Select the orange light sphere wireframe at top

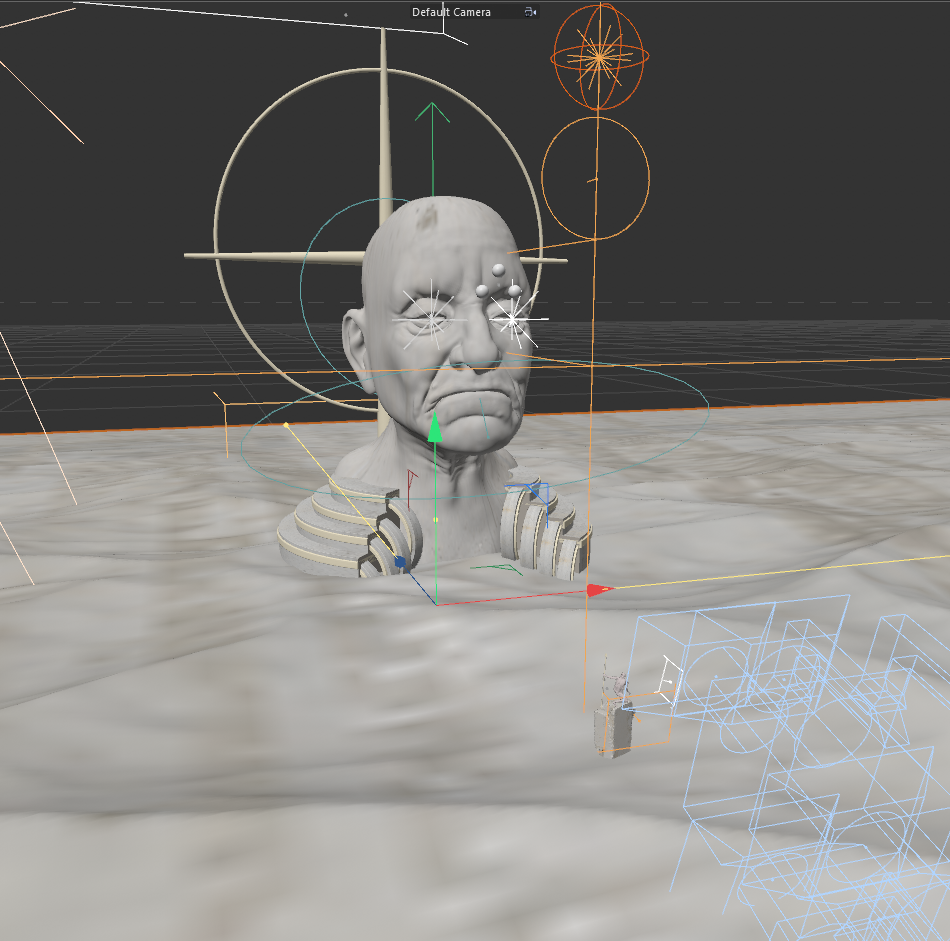click(599, 57)
